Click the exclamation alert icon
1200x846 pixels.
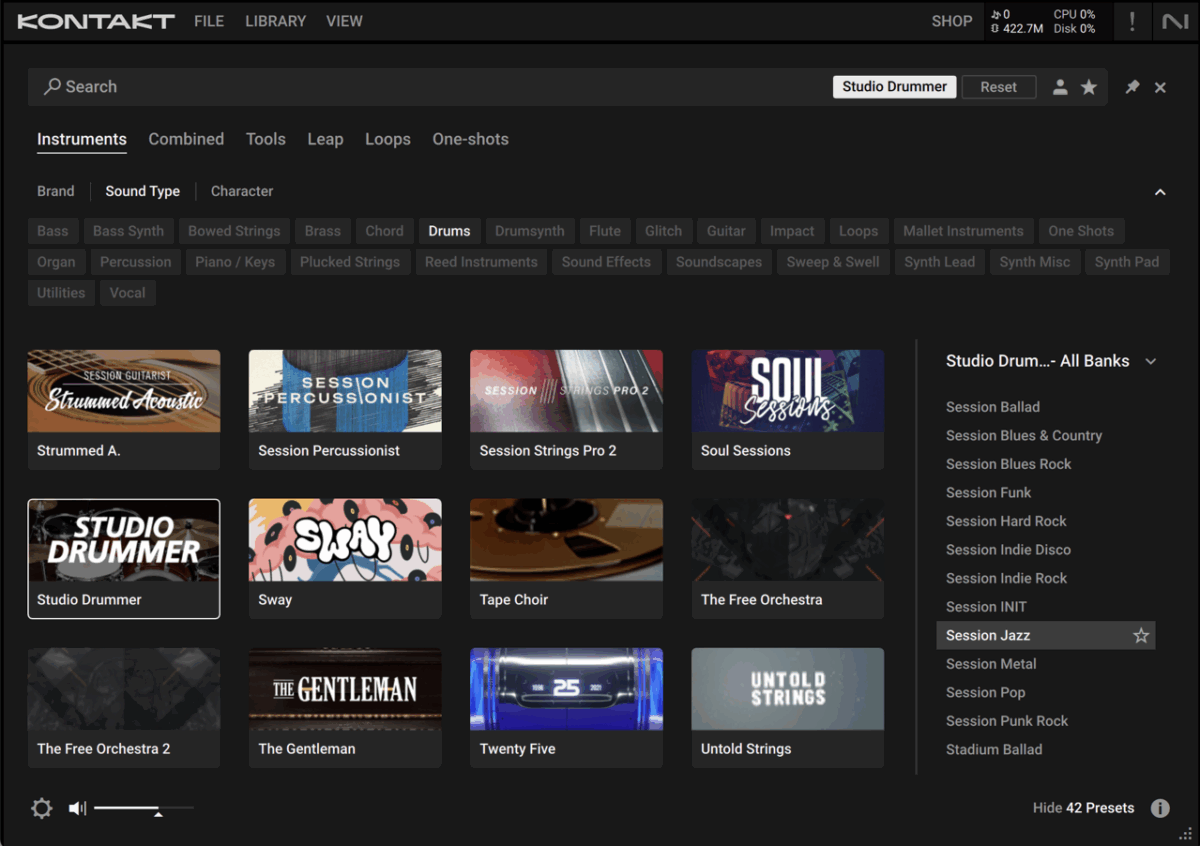tap(1132, 21)
